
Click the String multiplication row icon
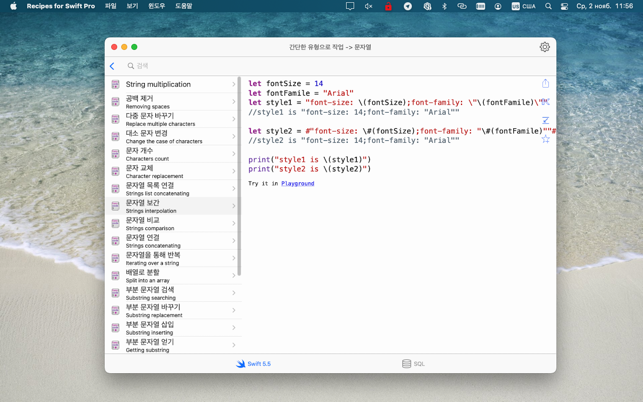coord(115,84)
